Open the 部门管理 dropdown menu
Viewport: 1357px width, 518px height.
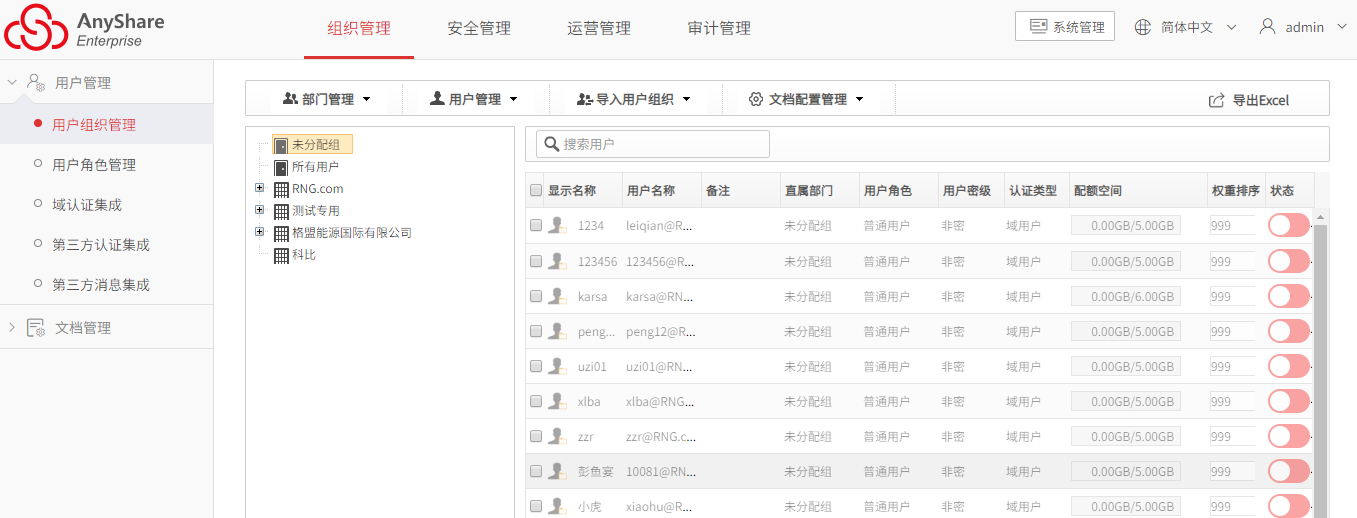coord(327,99)
